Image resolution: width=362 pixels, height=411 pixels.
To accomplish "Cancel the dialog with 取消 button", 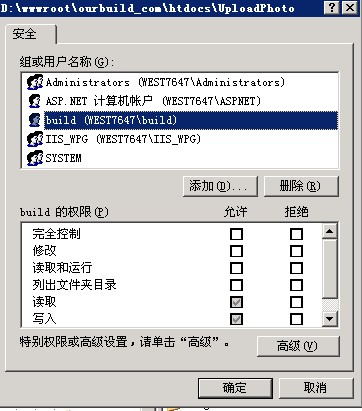I will [316, 388].
